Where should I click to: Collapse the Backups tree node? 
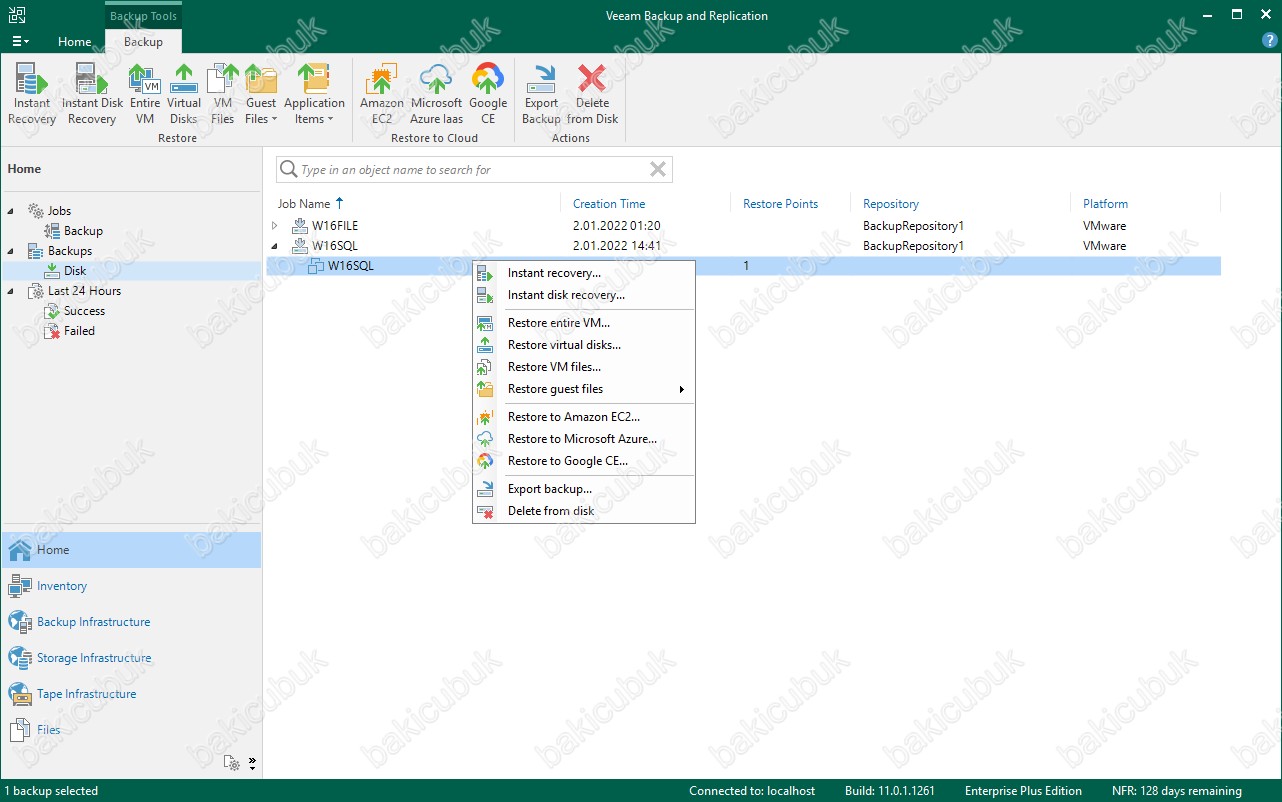point(11,251)
